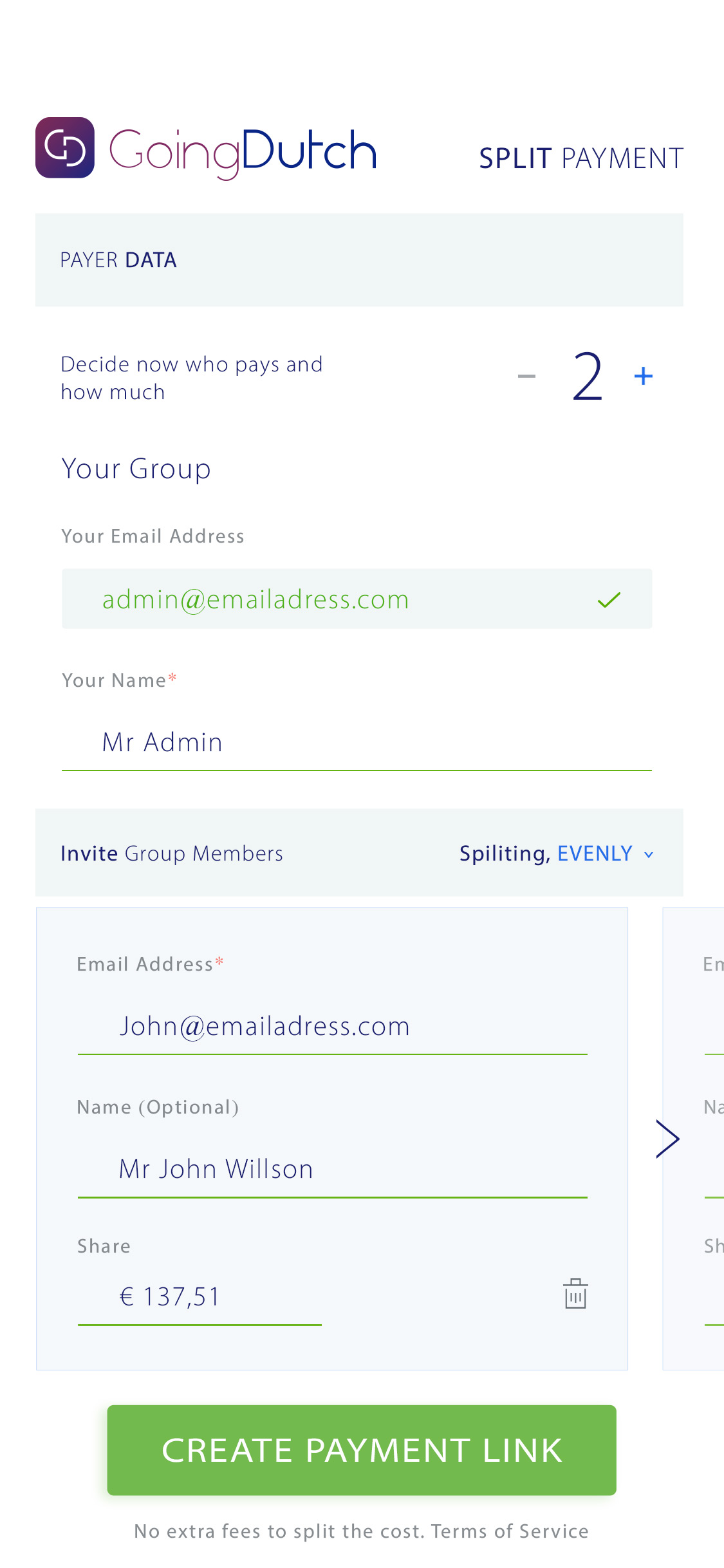Edit the Share amount € 137,51
The width and height of the screenshot is (724, 1568).
[x=200, y=1298]
